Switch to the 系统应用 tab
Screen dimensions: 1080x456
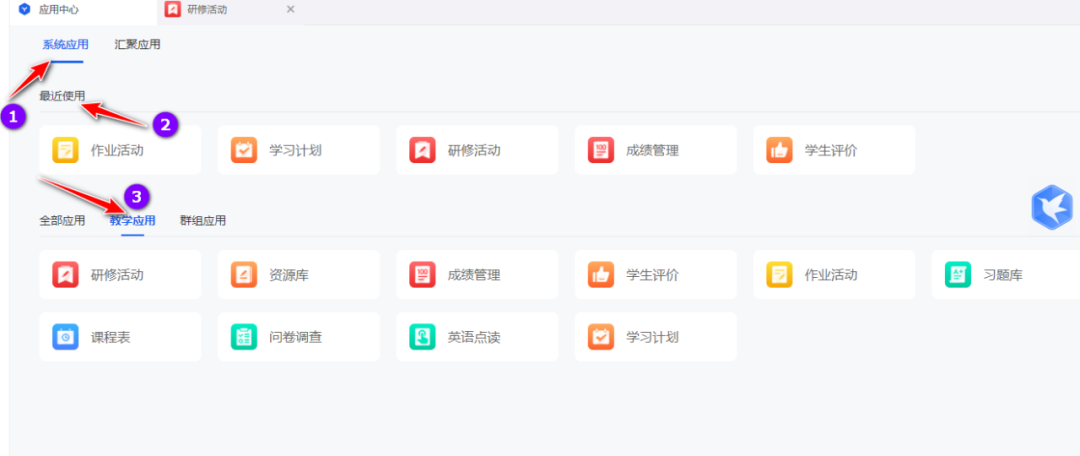tap(65, 45)
